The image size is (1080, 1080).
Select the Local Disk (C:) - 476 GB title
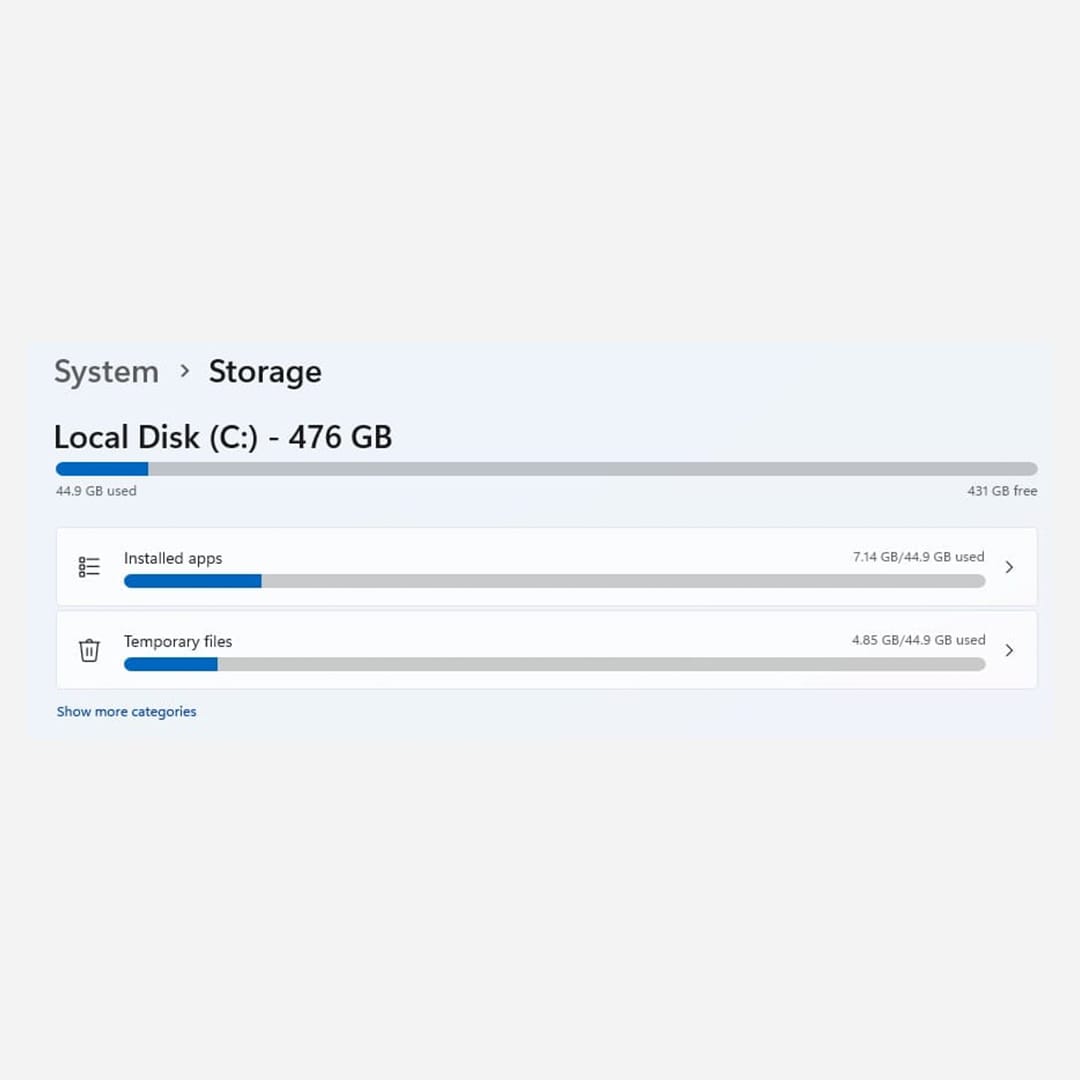tap(222, 437)
